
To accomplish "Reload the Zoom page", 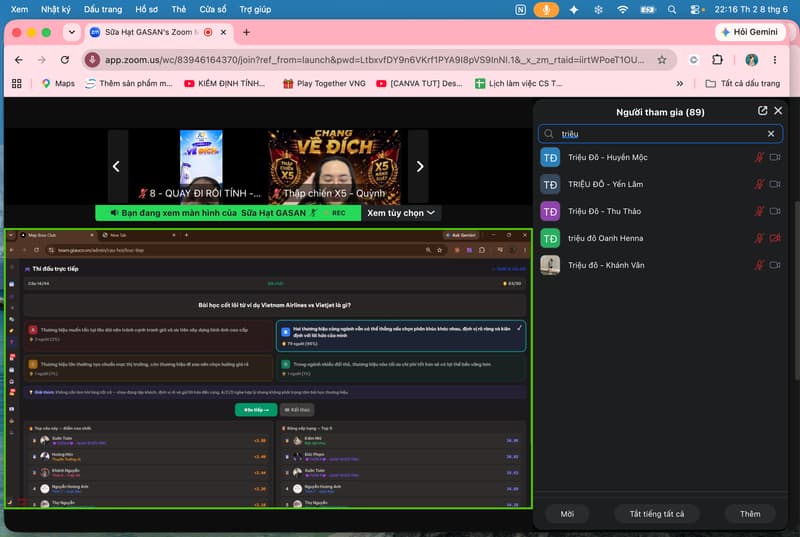I will (65, 60).
